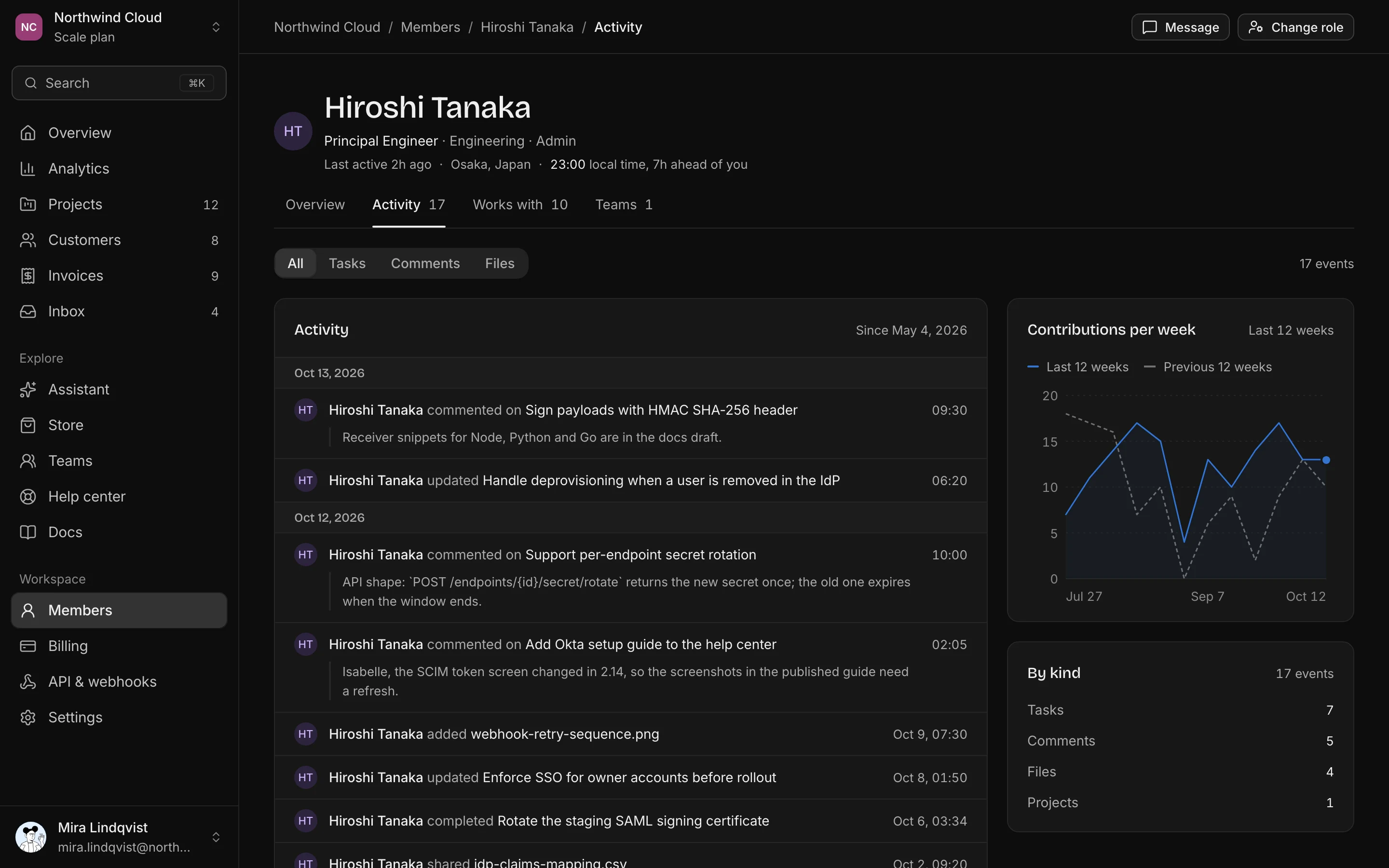Open the Projects folder icon
This screenshot has height=868, width=1389.
click(x=27, y=204)
